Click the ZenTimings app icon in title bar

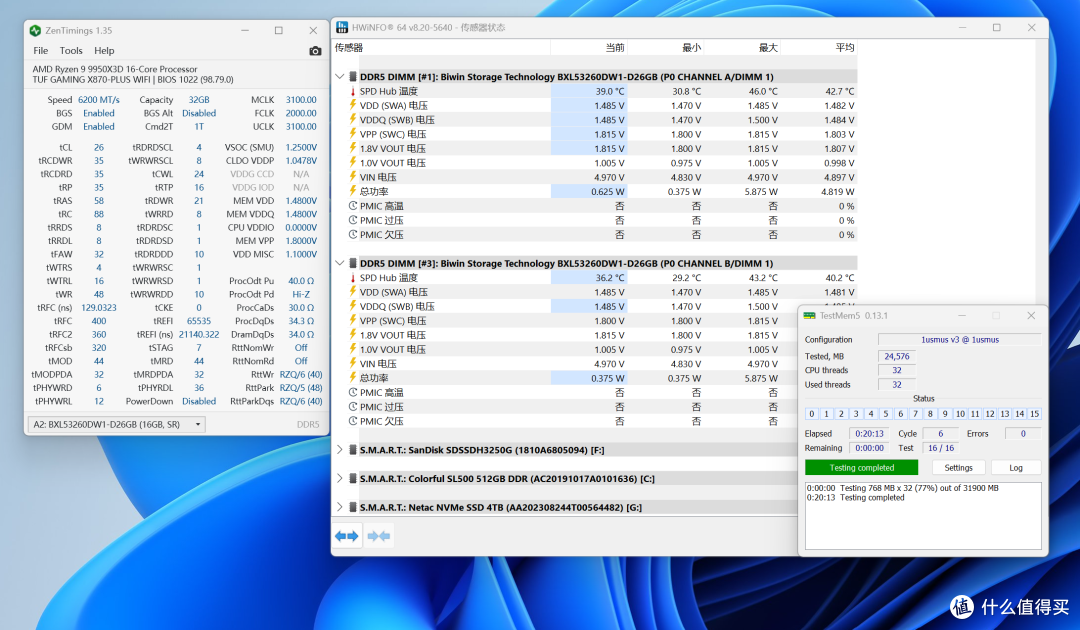(x=35, y=30)
